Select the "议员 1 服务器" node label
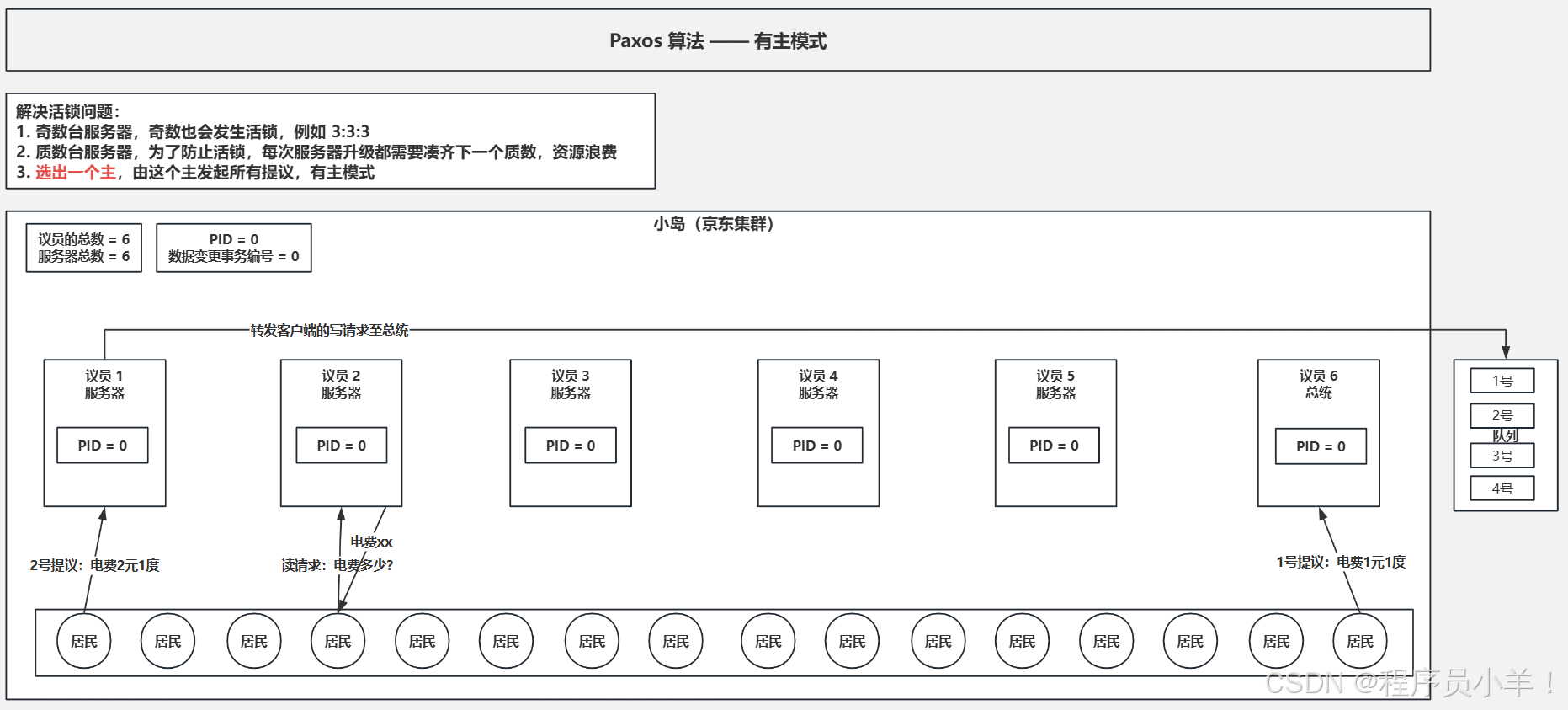Viewport: 1568px width, 710px height. [104, 384]
